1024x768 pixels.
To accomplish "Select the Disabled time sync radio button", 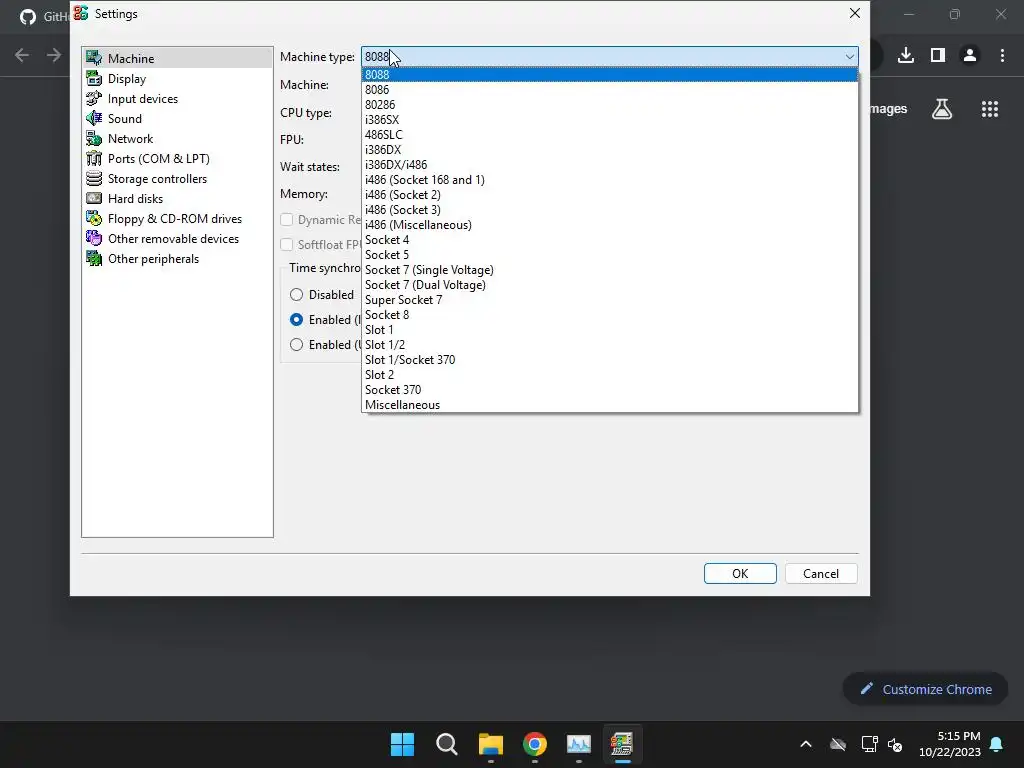I will click(x=296, y=295).
